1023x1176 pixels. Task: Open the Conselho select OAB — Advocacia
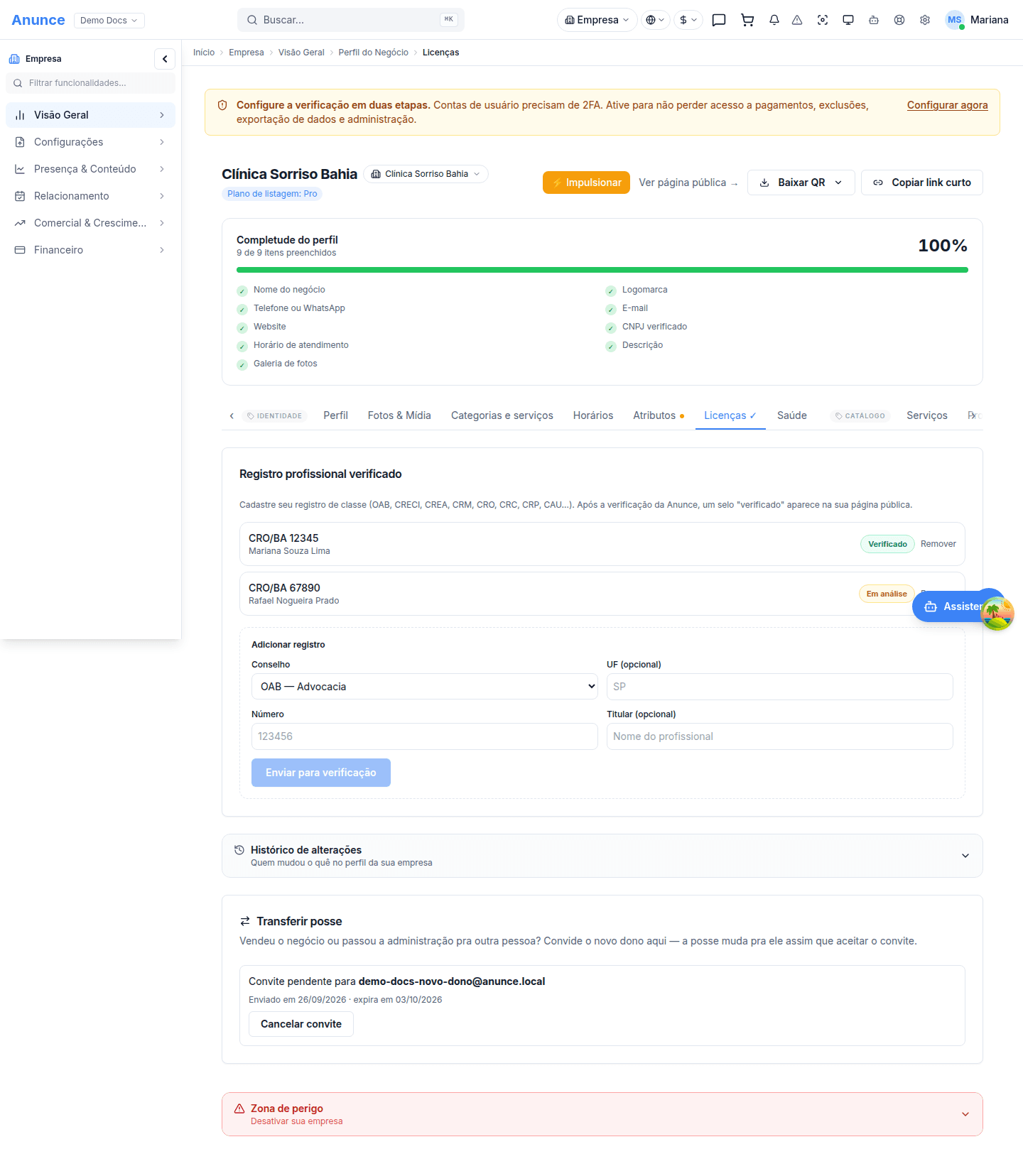point(425,687)
